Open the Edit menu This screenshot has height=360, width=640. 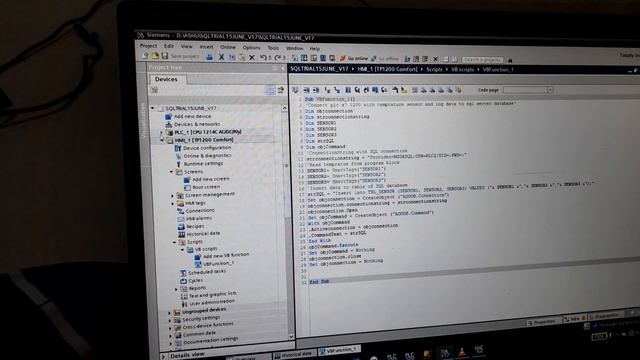point(169,46)
